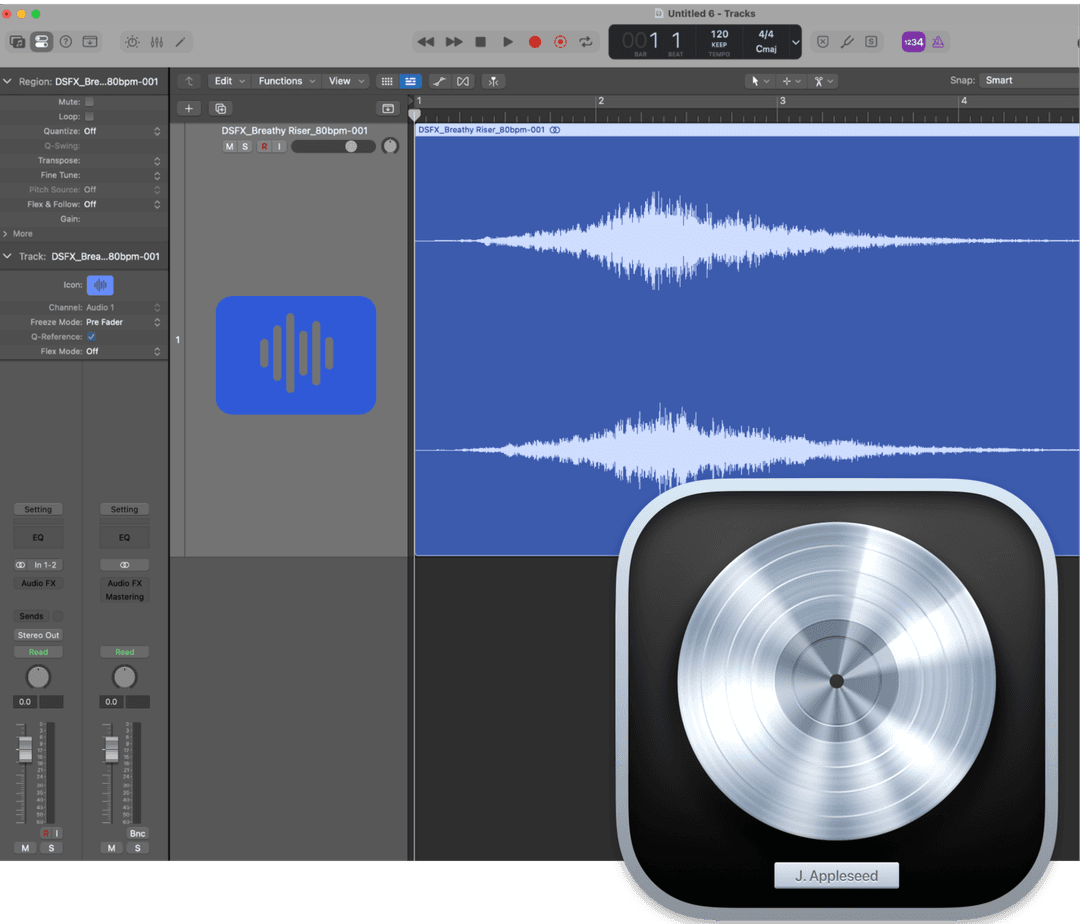Screen dimensions: 1080x924
Task: Uncheck the Q-Reference checkbox
Action: pos(92,337)
